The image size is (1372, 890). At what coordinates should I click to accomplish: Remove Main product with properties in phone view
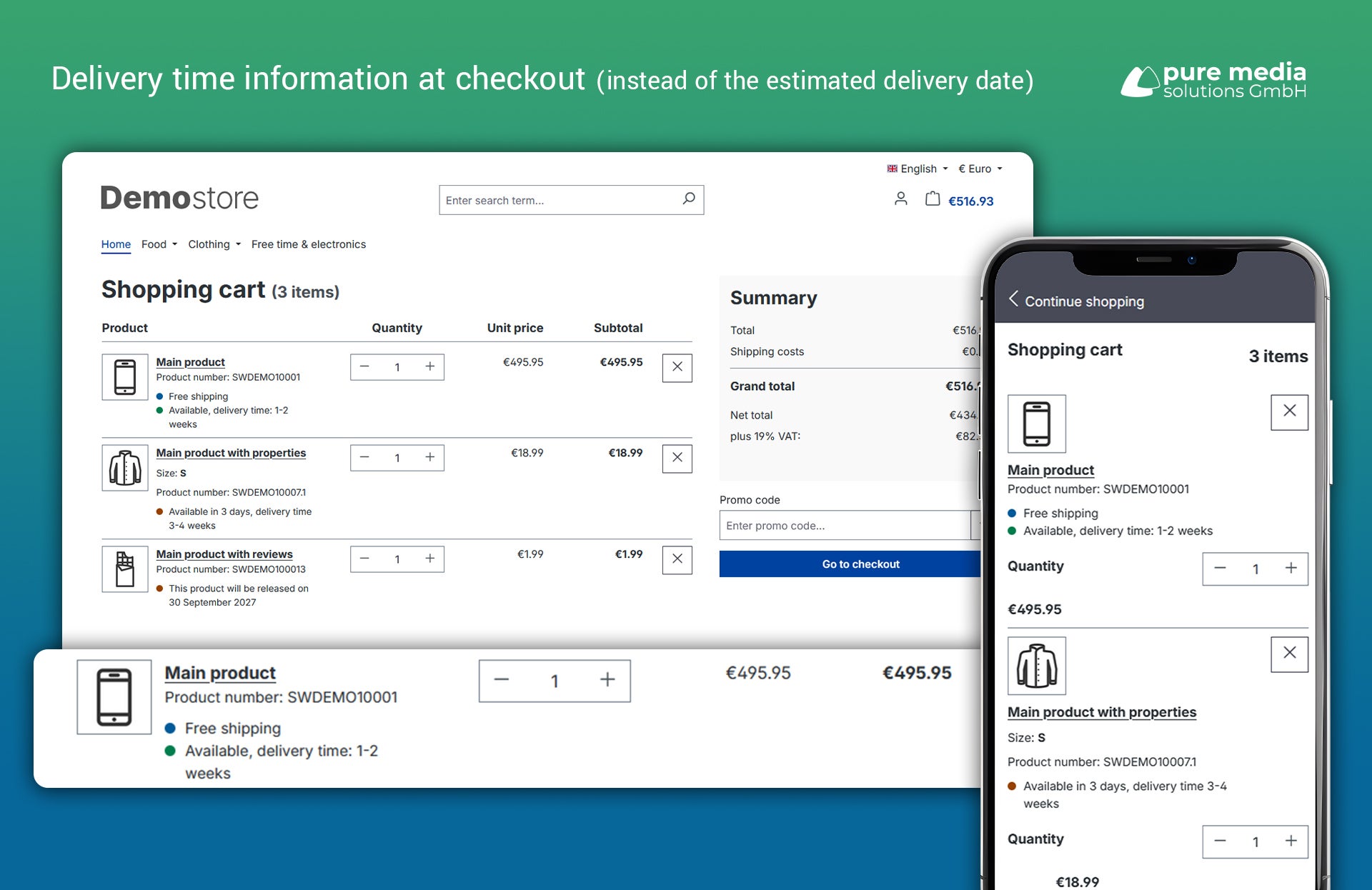1290,654
